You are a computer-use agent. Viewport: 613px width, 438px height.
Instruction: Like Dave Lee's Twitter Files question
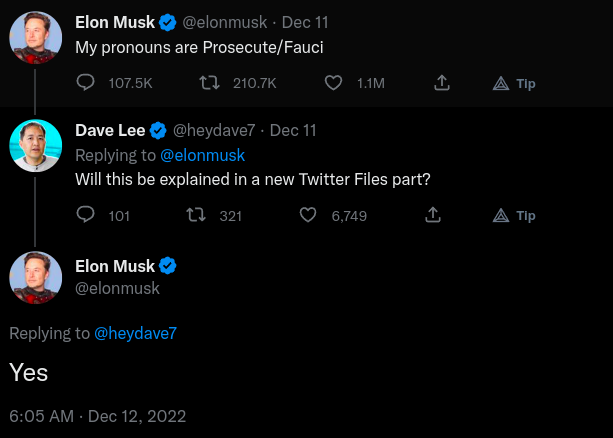coord(309,215)
